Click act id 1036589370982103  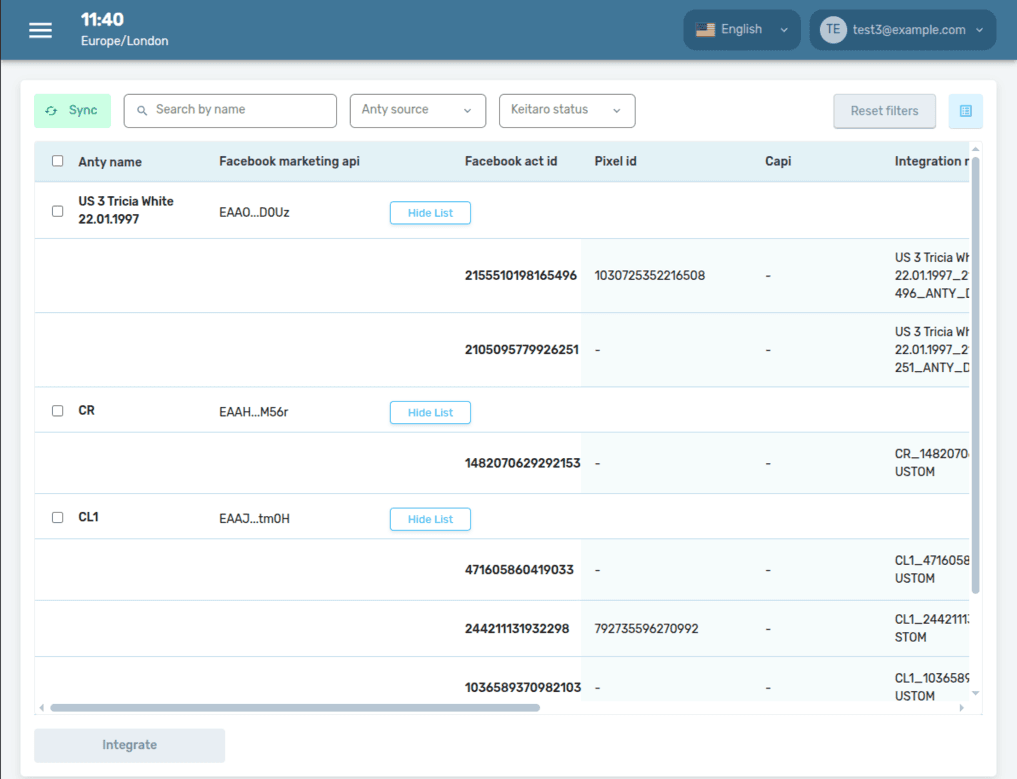point(523,688)
